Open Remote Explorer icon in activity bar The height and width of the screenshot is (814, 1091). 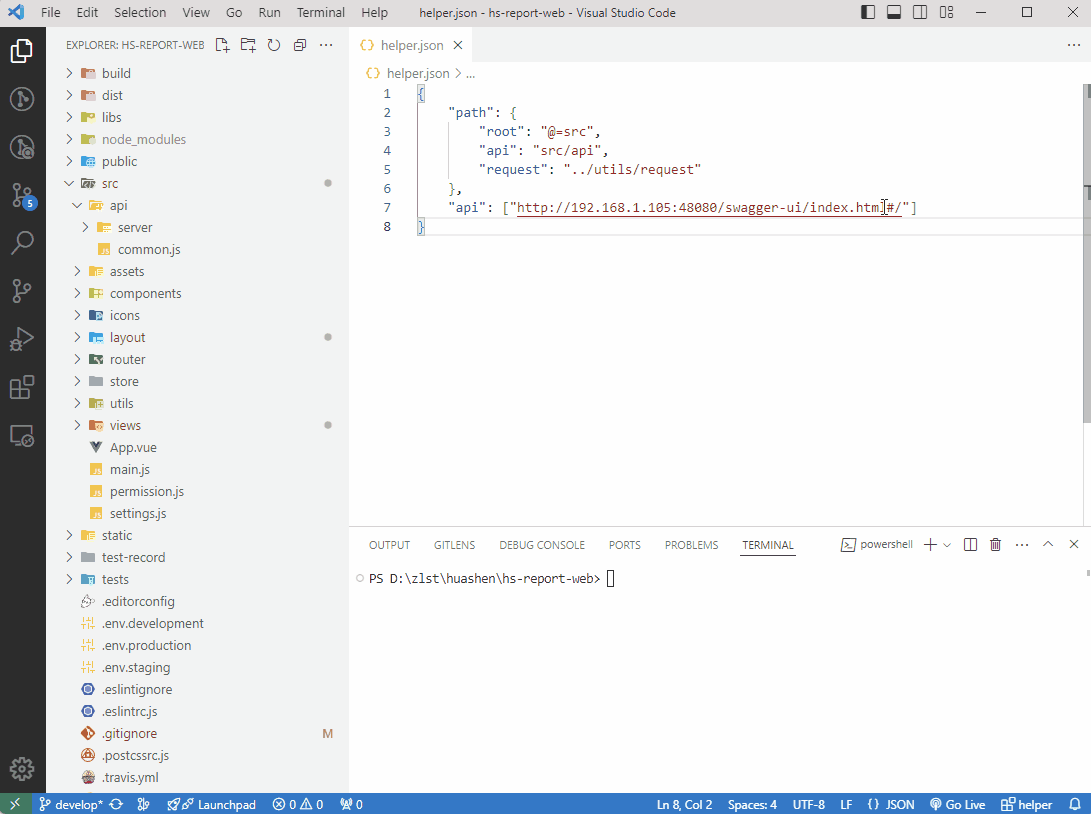(x=22, y=436)
